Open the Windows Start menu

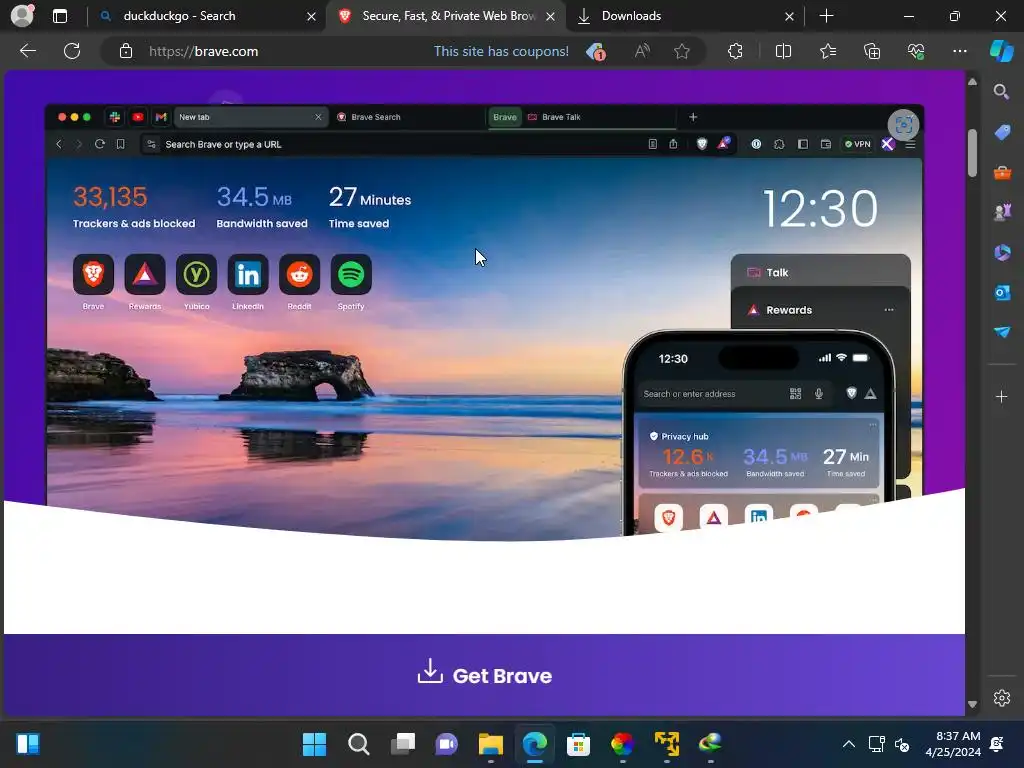(x=314, y=743)
